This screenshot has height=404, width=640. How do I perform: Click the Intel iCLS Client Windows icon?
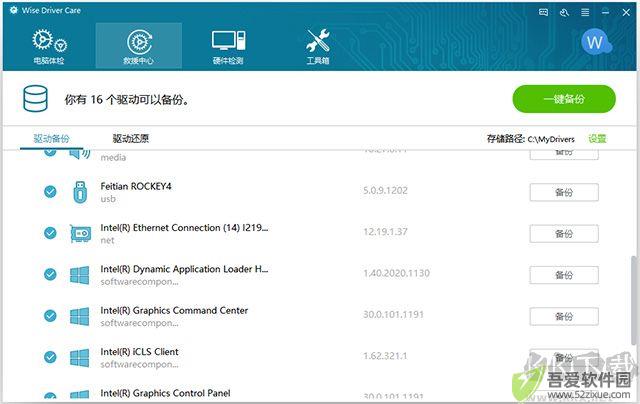[79, 358]
